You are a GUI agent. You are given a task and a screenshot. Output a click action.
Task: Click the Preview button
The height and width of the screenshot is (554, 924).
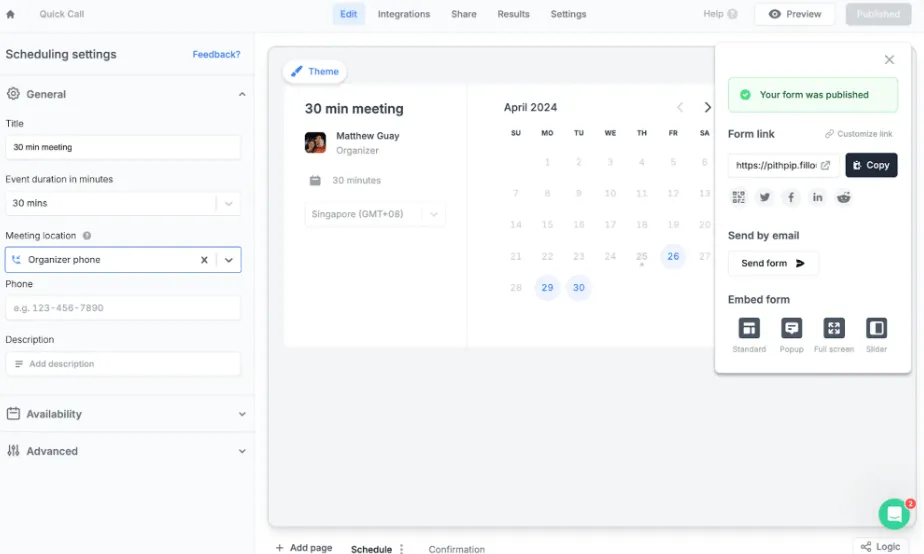tap(794, 14)
